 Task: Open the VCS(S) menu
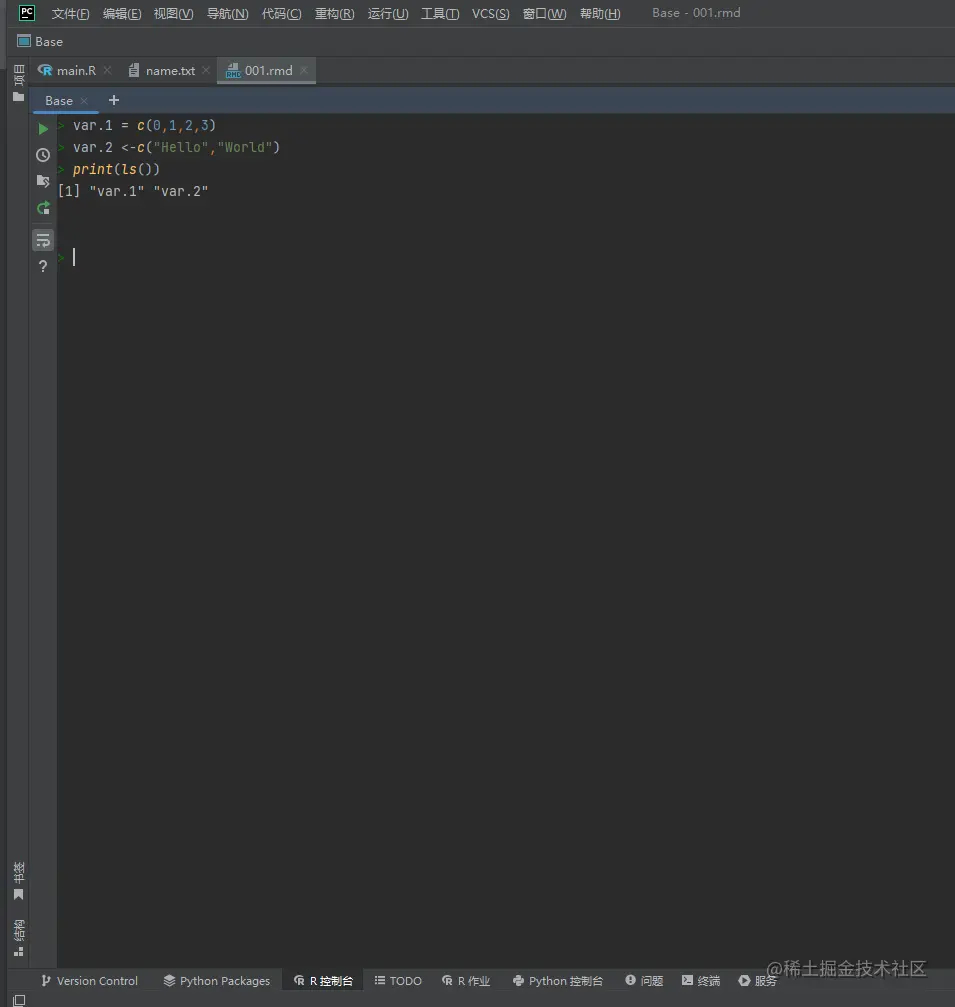point(491,13)
